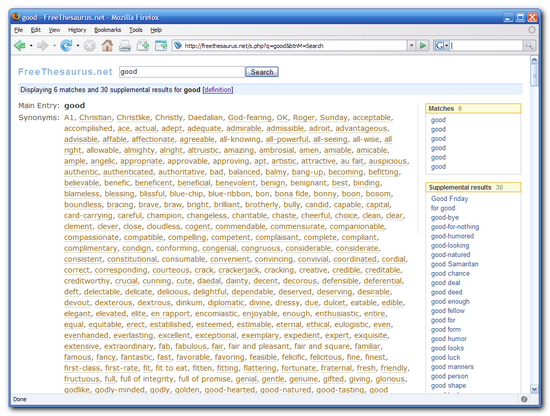Click the vertical scrollbar thumb

coord(534,75)
